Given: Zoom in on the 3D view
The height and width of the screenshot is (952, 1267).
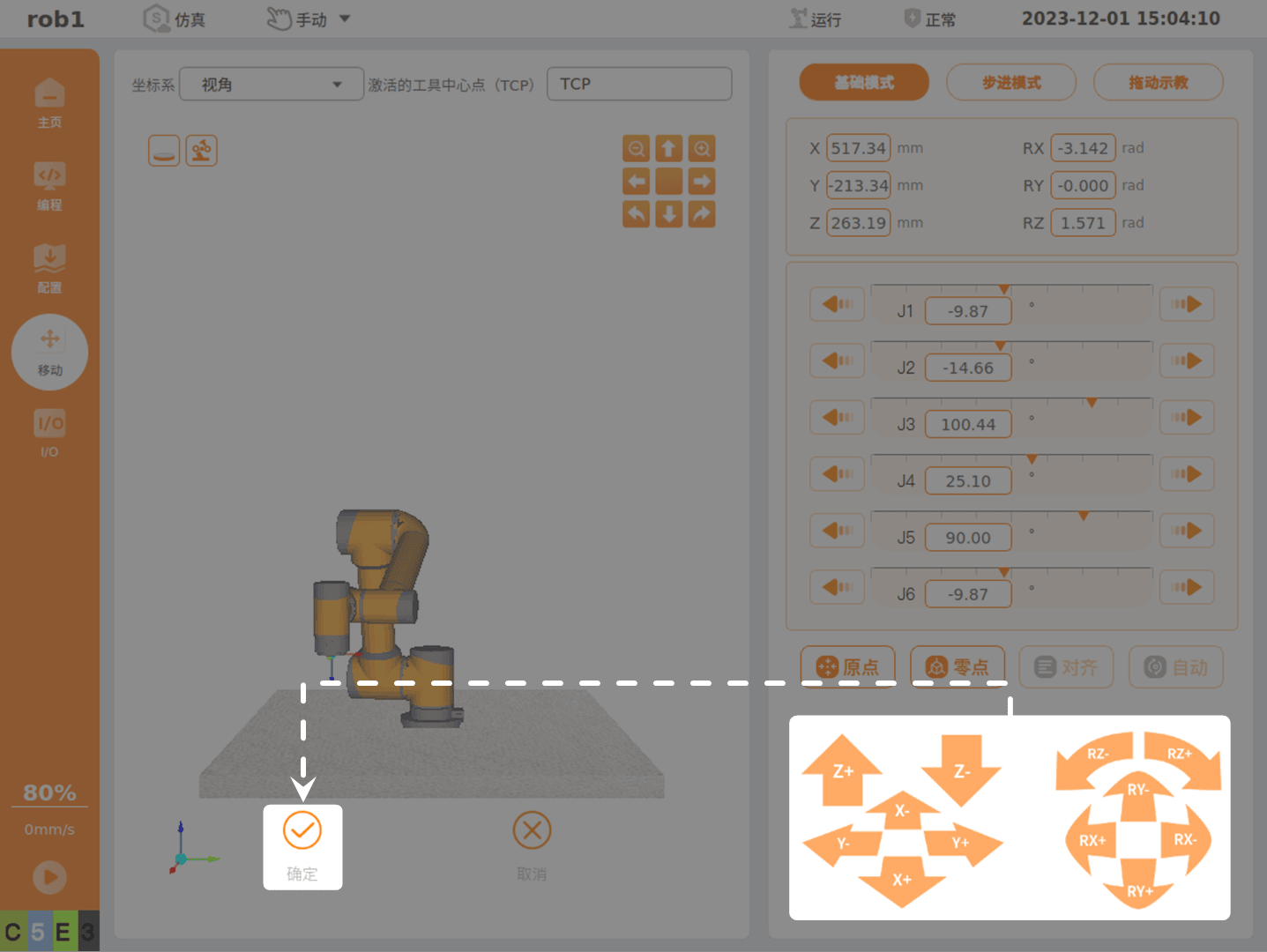Looking at the screenshot, I should [702, 148].
